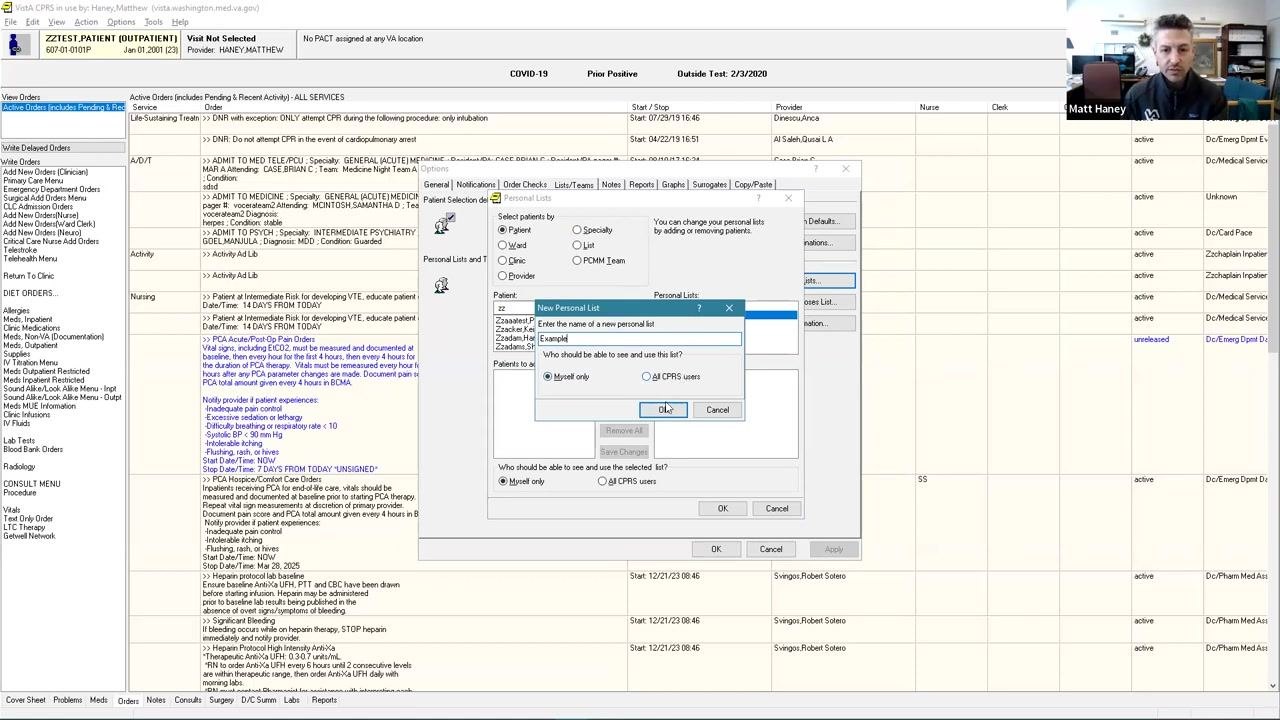This screenshot has width=1280, height=720.
Task: Click Apply in the Options dialog
Action: point(833,549)
